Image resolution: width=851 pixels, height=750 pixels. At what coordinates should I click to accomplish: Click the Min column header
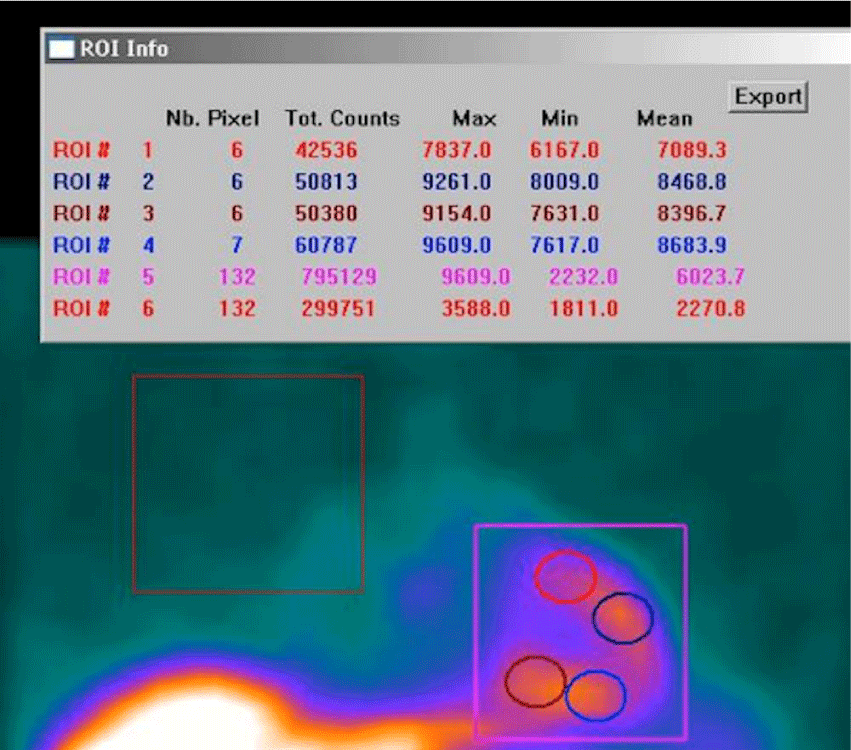tap(560, 118)
